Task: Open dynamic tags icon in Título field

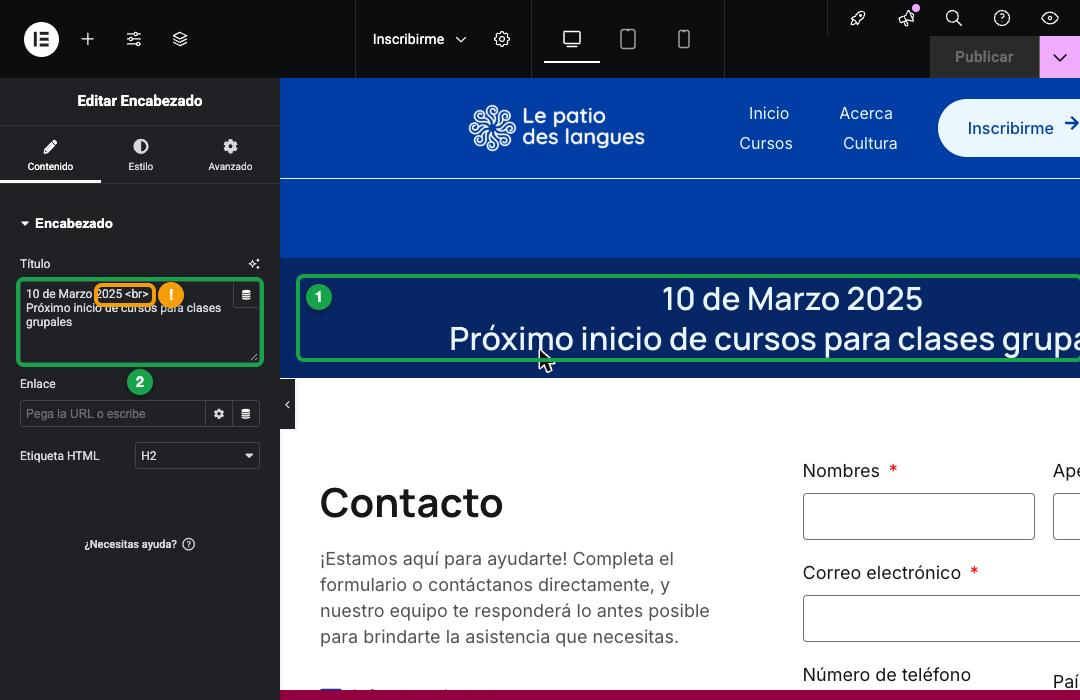Action: click(x=246, y=295)
